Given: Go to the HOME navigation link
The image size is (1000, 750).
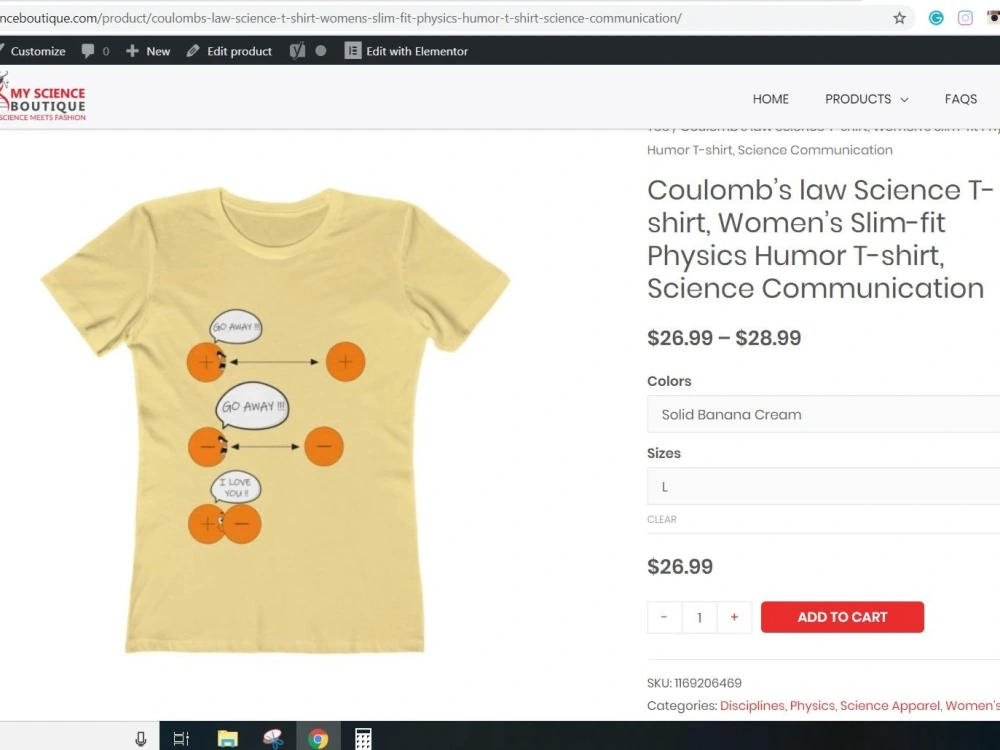Looking at the screenshot, I should point(770,99).
